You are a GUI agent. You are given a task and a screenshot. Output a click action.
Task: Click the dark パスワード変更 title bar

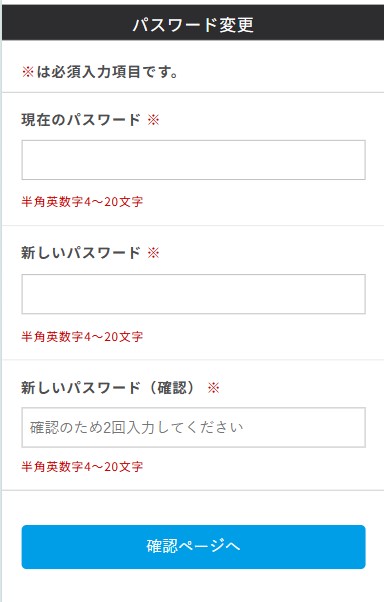click(193, 22)
